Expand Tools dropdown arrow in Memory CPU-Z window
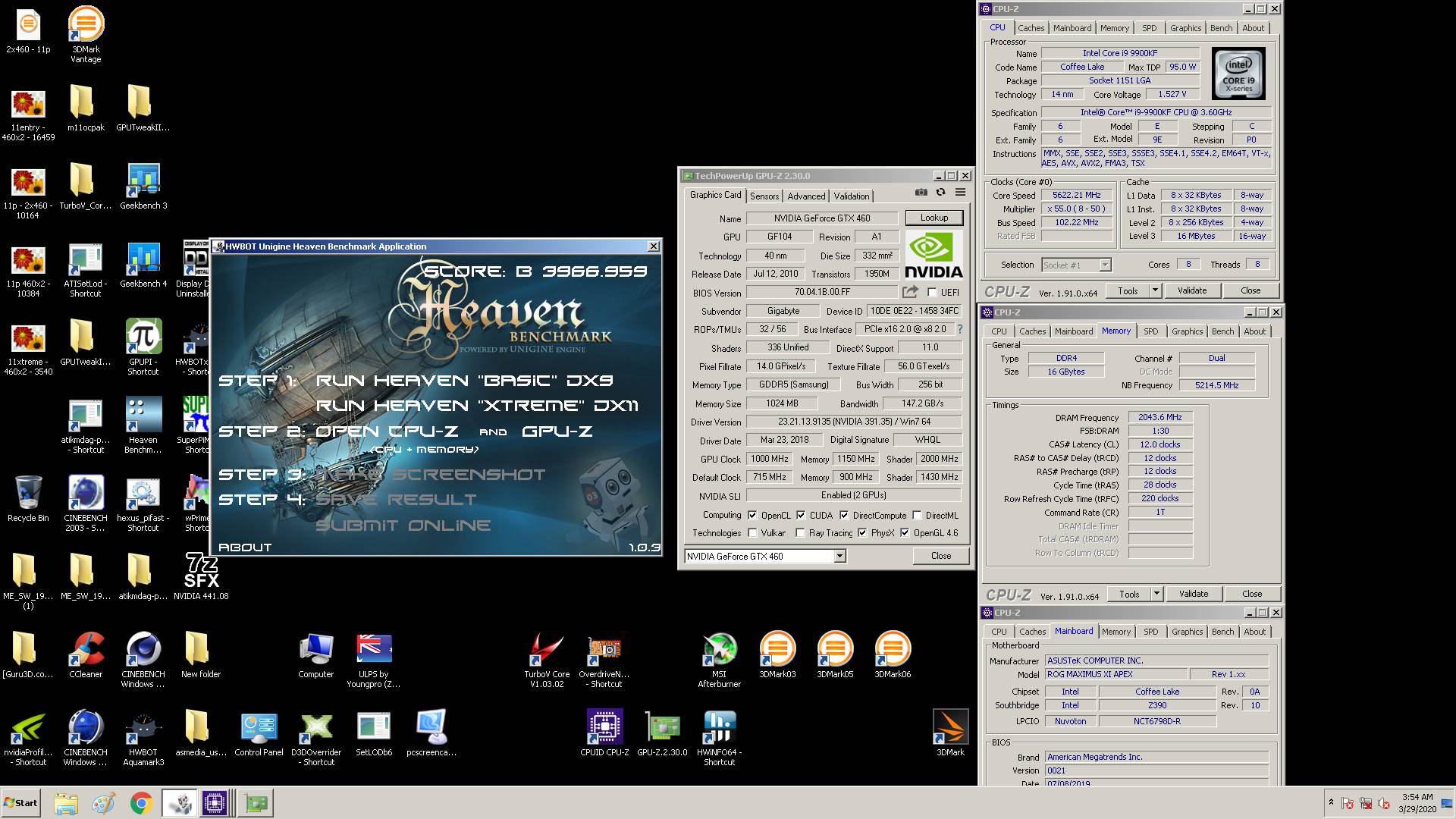The height and width of the screenshot is (819, 1456). [x=1156, y=594]
